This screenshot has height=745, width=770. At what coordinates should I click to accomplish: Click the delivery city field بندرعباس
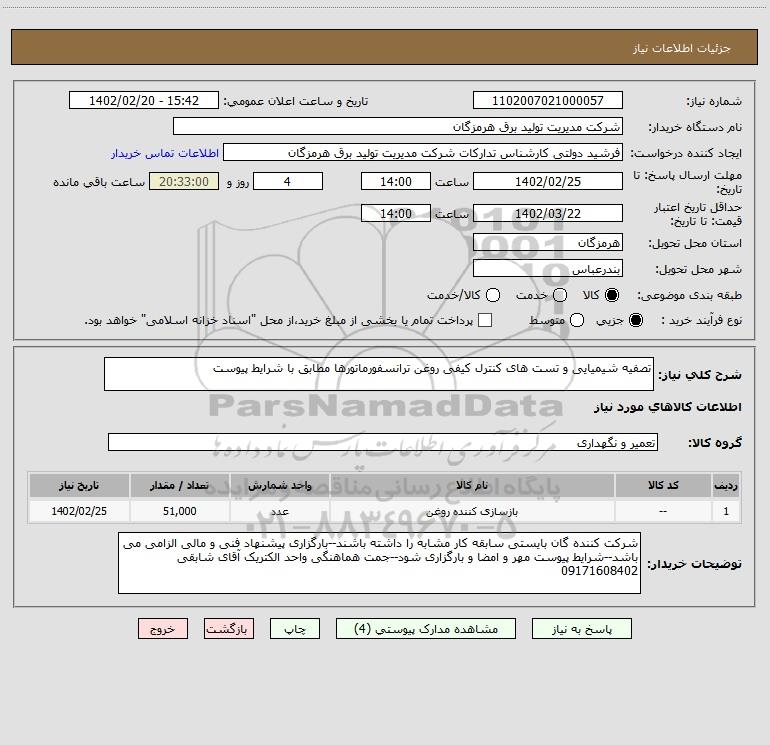548,269
